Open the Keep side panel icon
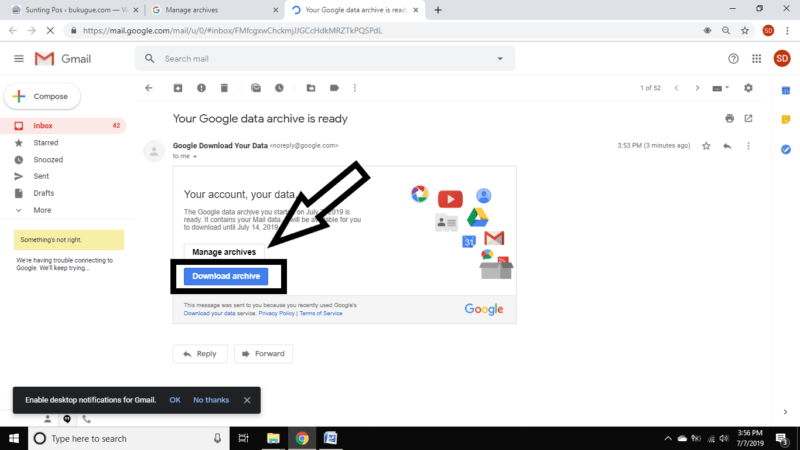The width and height of the screenshot is (800, 450). pyautogui.click(x=786, y=119)
